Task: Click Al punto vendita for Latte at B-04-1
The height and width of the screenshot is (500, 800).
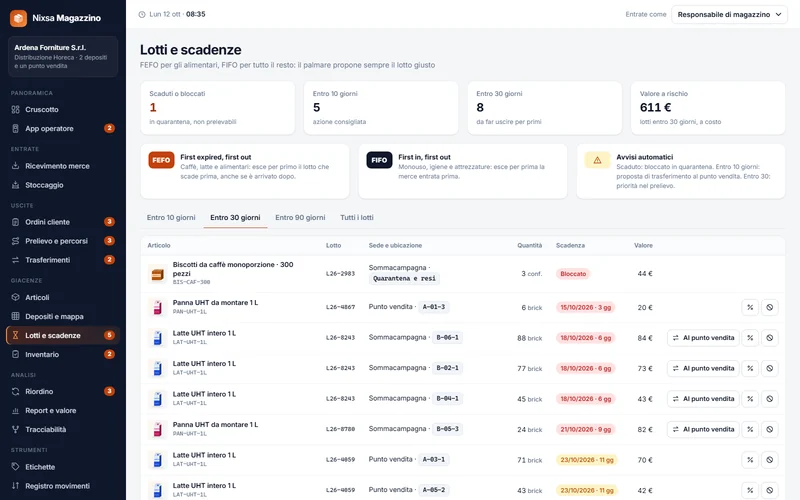Action: tap(703, 399)
